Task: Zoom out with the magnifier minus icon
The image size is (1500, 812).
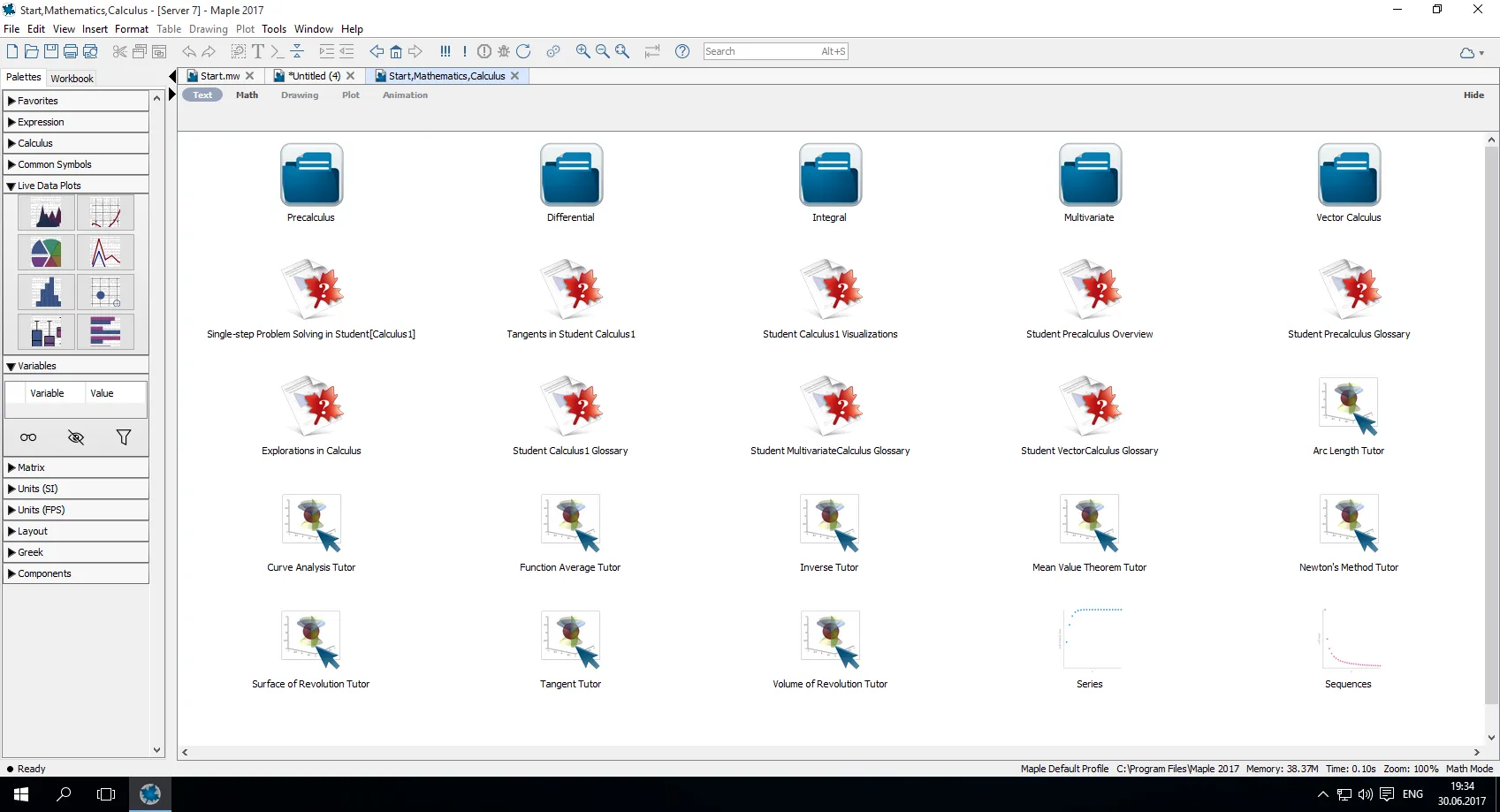Action: pos(603,51)
